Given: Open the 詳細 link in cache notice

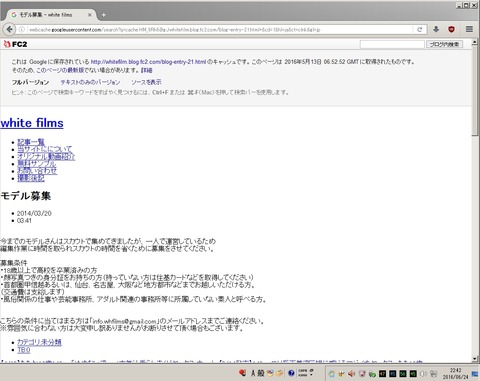Looking at the screenshot, I should 147,70.
